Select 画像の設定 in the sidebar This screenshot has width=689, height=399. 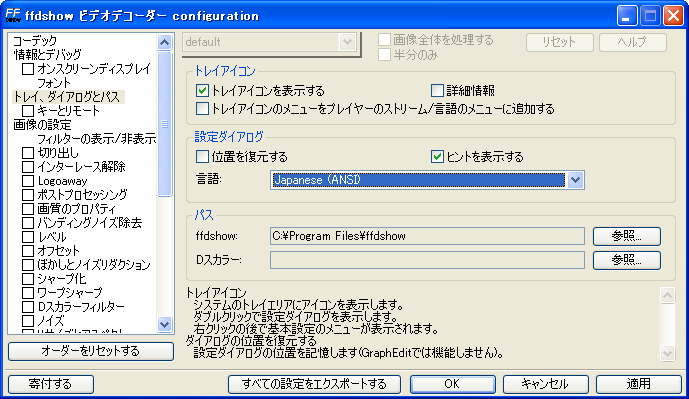point(42,125)
